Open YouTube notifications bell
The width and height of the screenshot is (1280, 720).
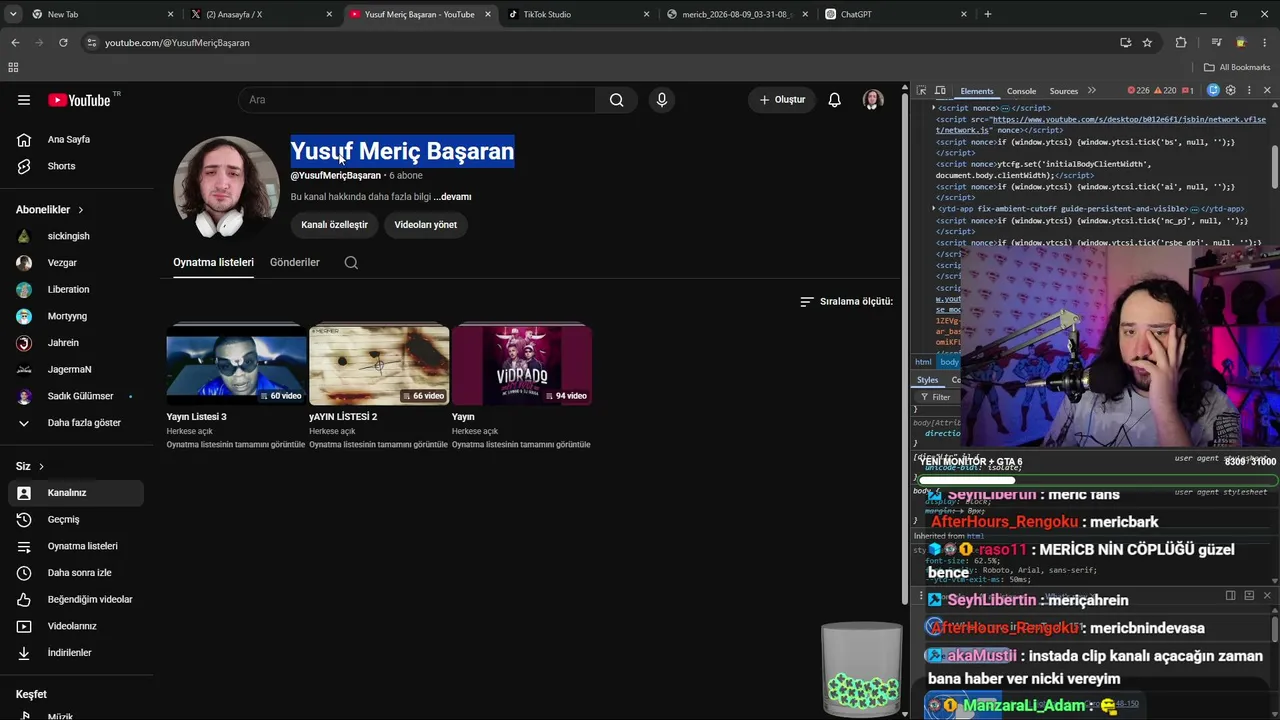click(x=834, y=100)
